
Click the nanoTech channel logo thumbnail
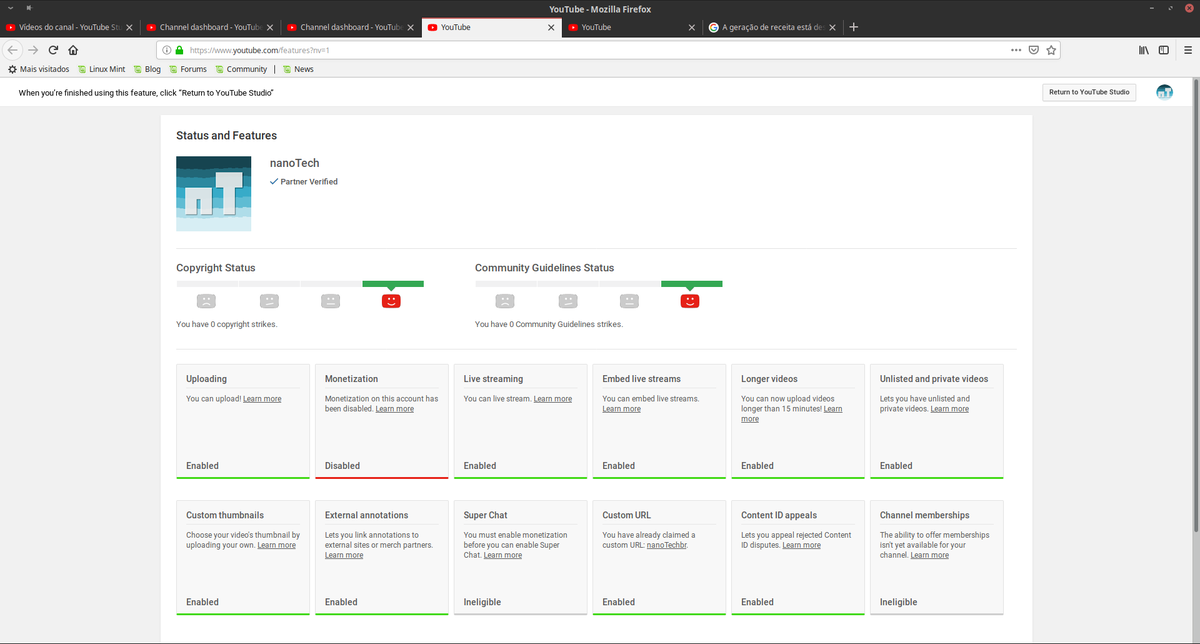point(213,194)
